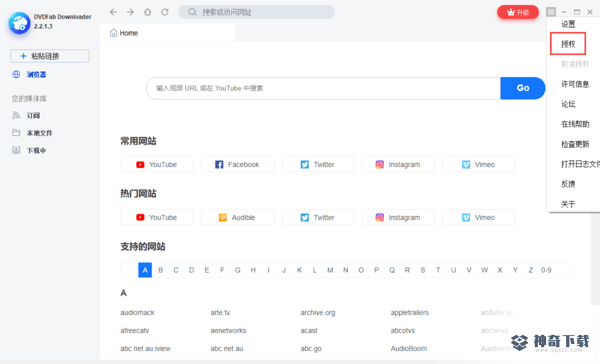Go to the home page icon in toolbar
This screenshot has width=600, height=364.
pos(147,12)
